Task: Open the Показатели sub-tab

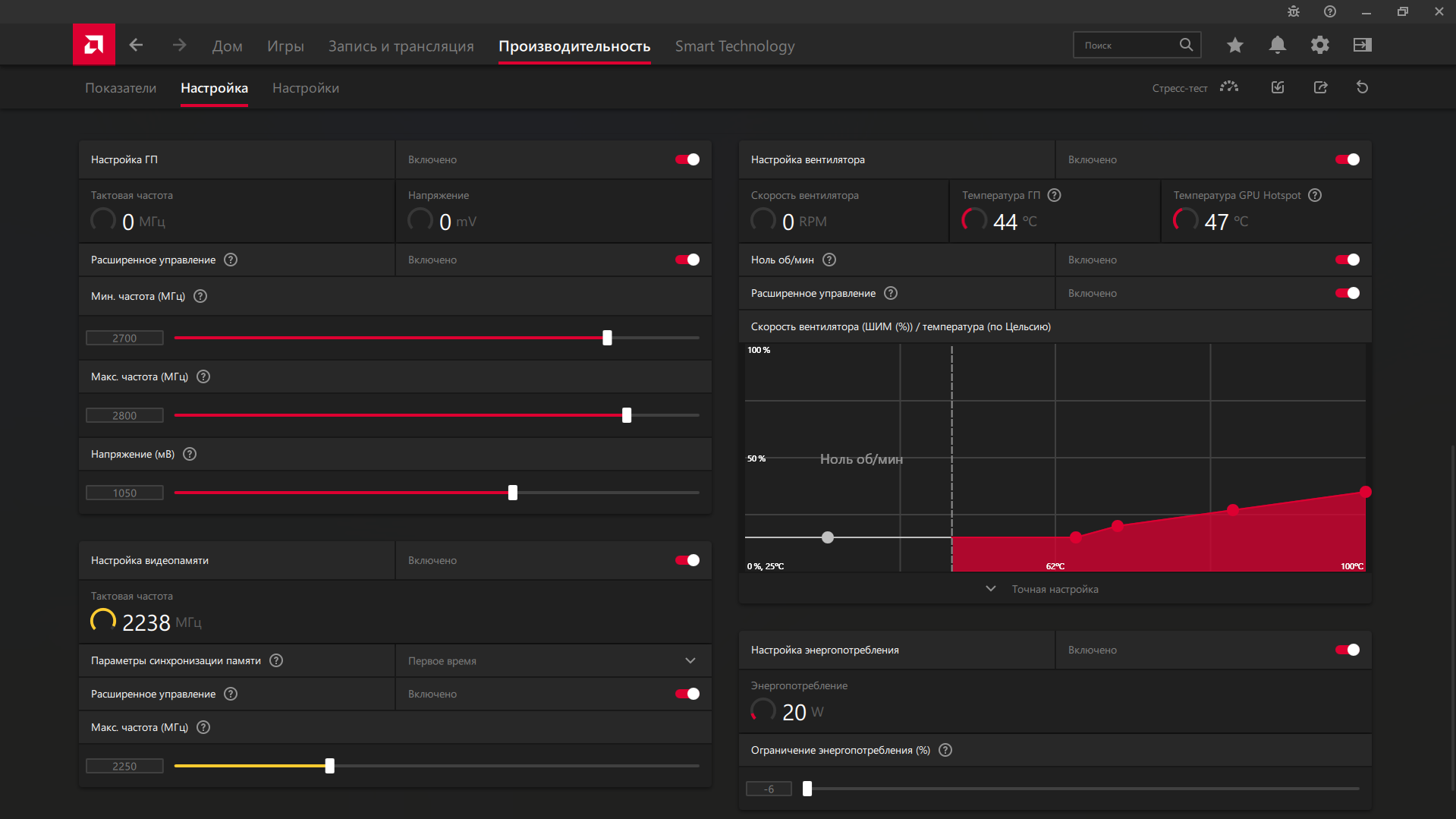Action: coord(121,88)
